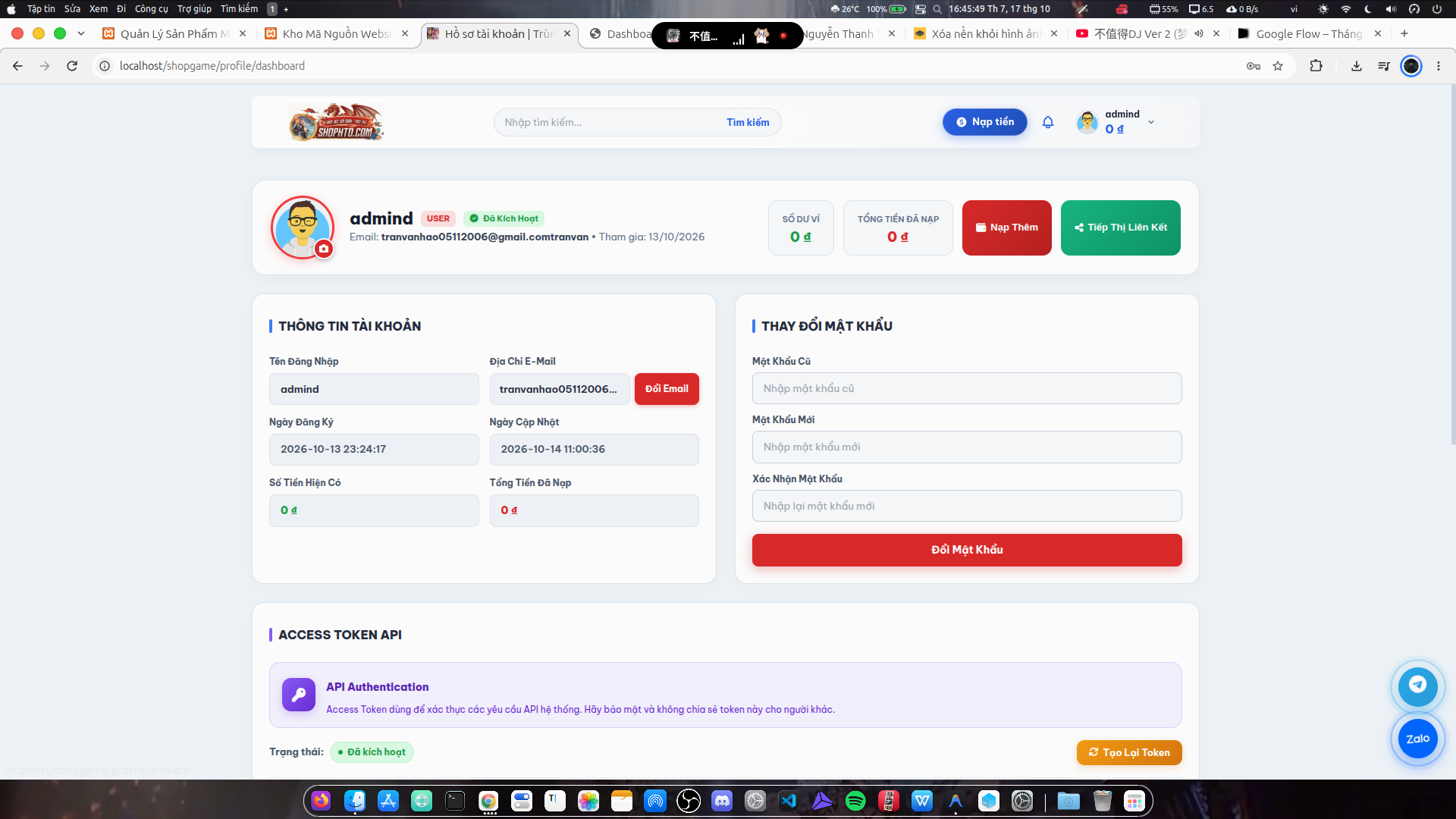Screen dimensions: 1456x819
Task: Click the Tìm kiếm search button
Action: tap(748, 122)
